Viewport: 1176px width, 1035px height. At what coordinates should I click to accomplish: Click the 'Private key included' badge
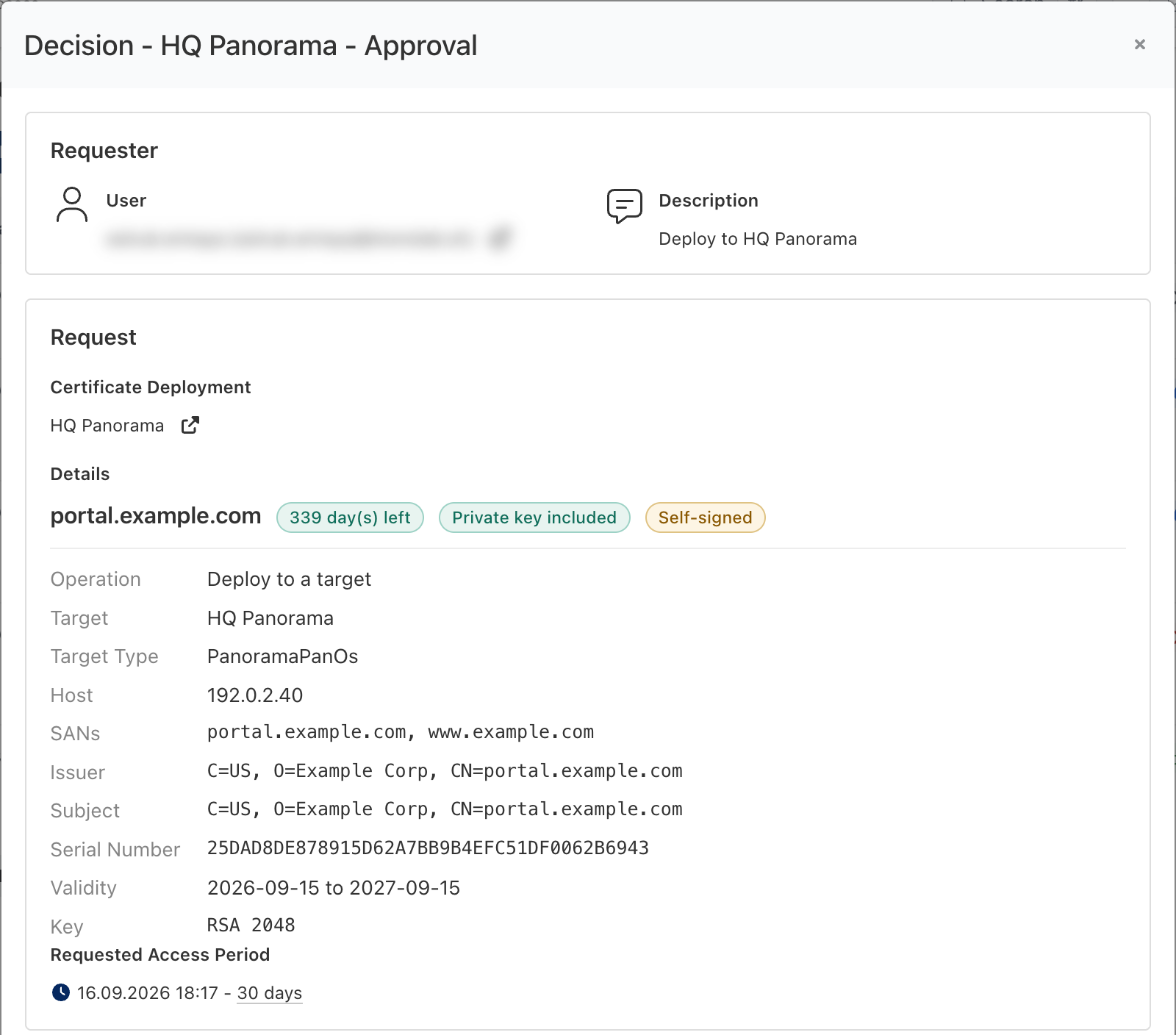pyautogui.click(x=534, y=518)
